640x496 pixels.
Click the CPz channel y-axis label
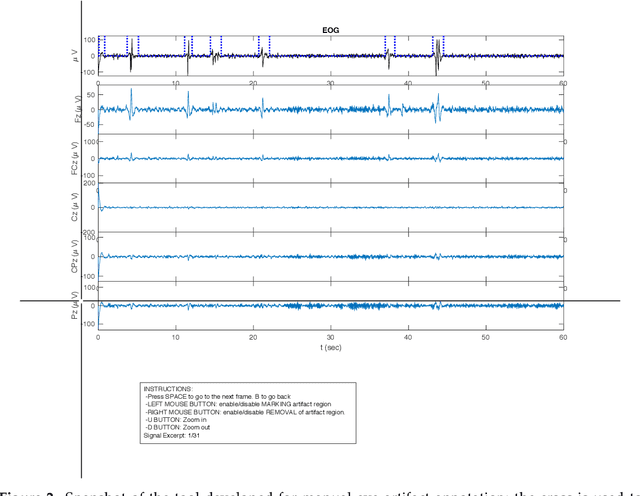[77, 256]
